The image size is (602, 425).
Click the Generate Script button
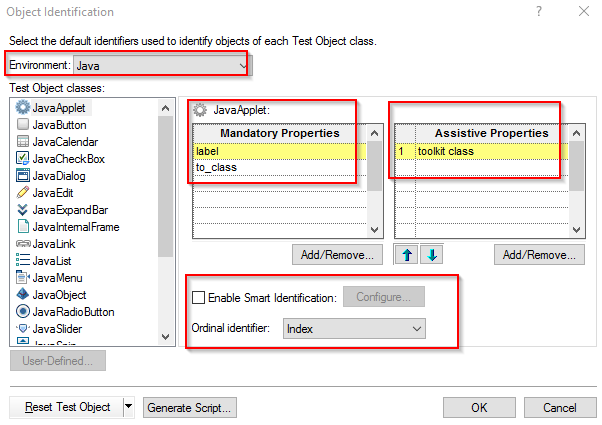point(190,408)
